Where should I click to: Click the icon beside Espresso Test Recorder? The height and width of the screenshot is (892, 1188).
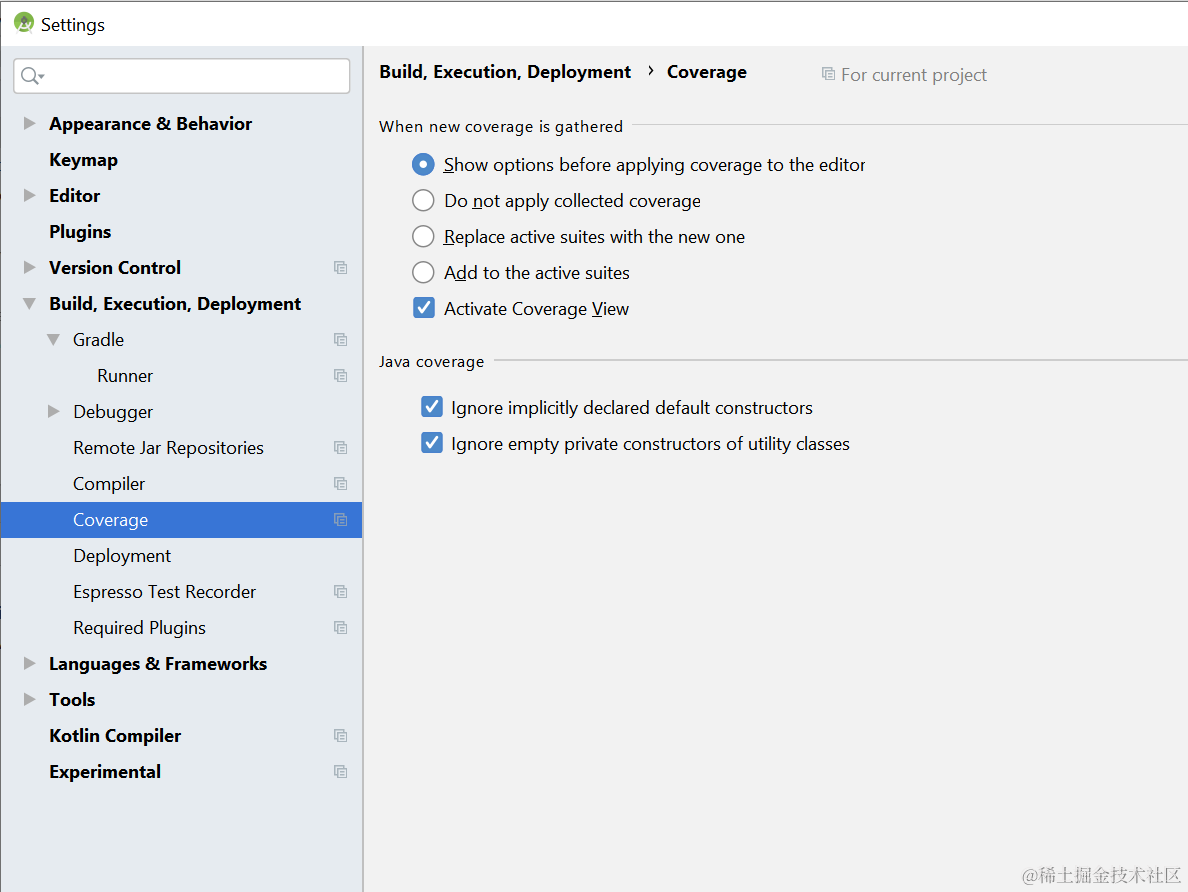coord(340,591)
